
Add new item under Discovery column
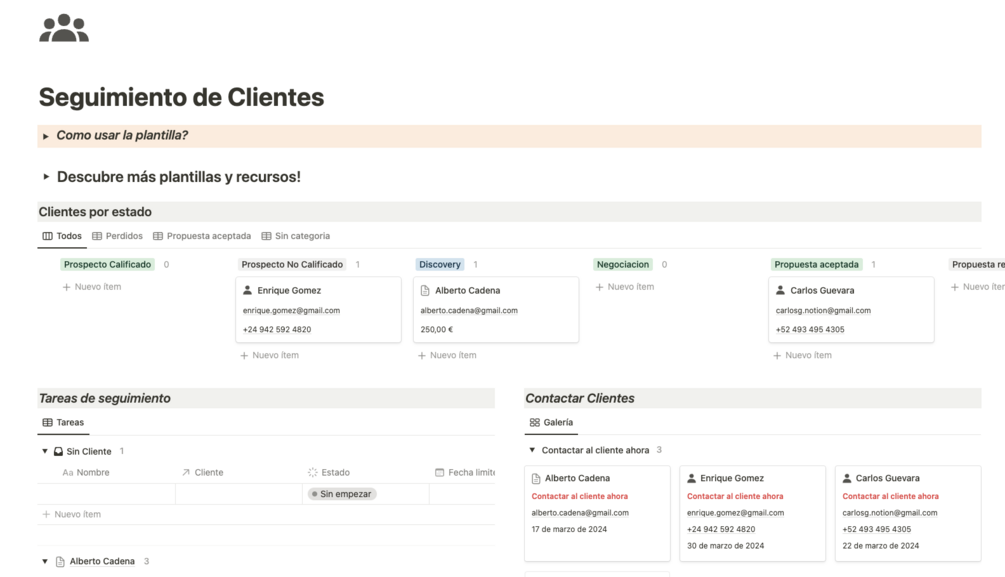click(x=447, y=355)
